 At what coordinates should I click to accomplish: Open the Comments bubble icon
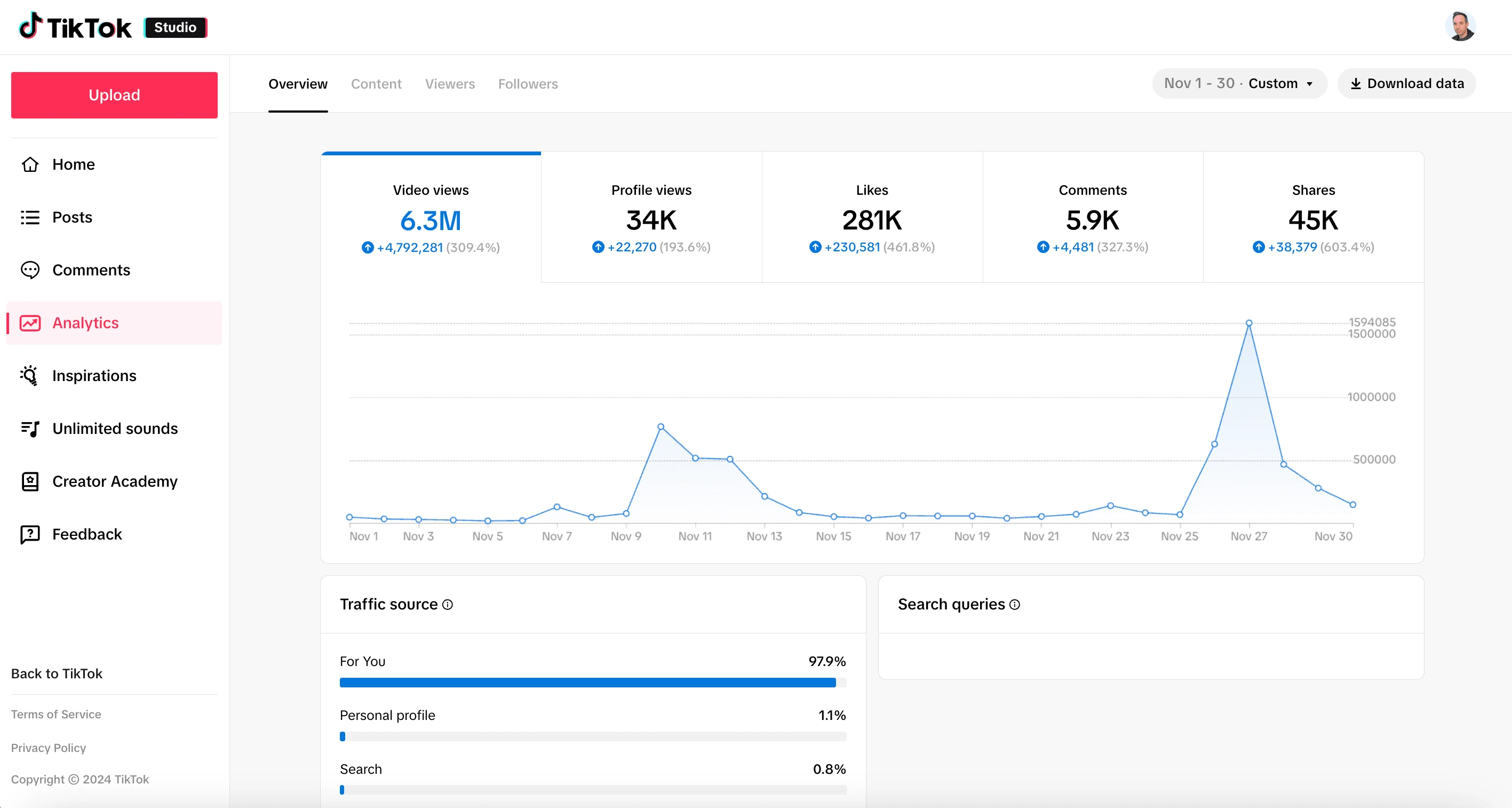[x=30, y=270]
